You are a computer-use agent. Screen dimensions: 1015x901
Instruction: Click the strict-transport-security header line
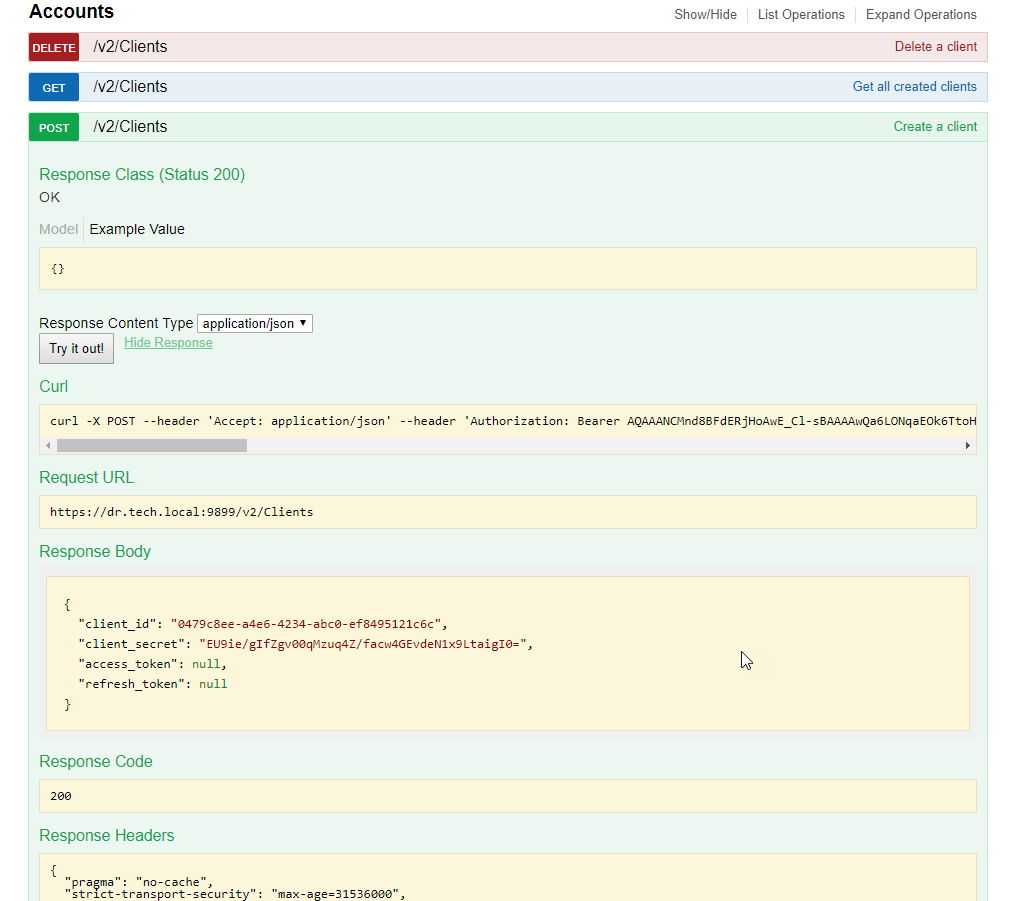(235, 894)
